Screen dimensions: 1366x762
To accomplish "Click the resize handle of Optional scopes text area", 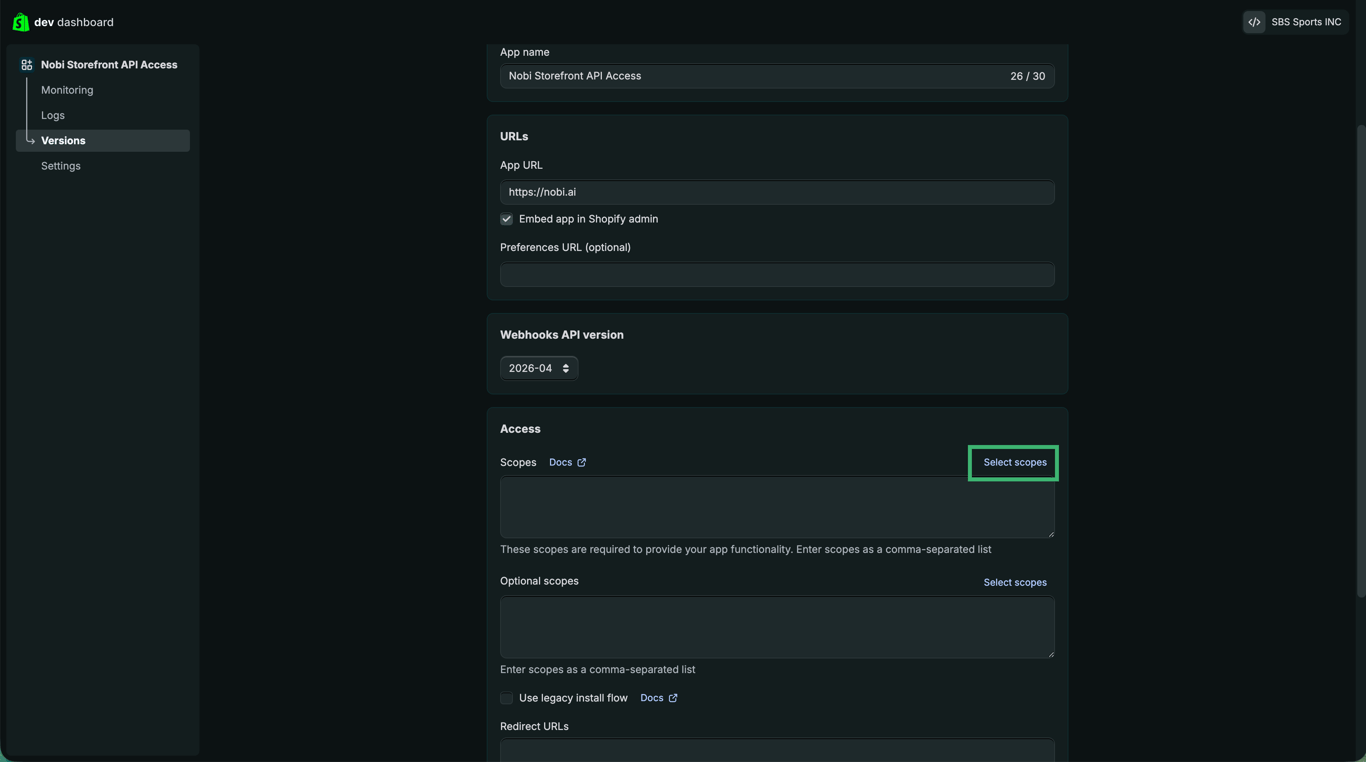I will pos(1050,653).
